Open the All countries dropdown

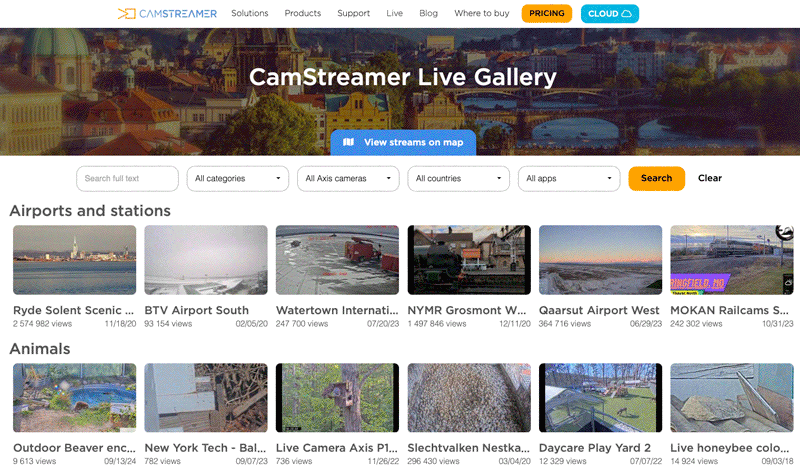click(458, 179)
